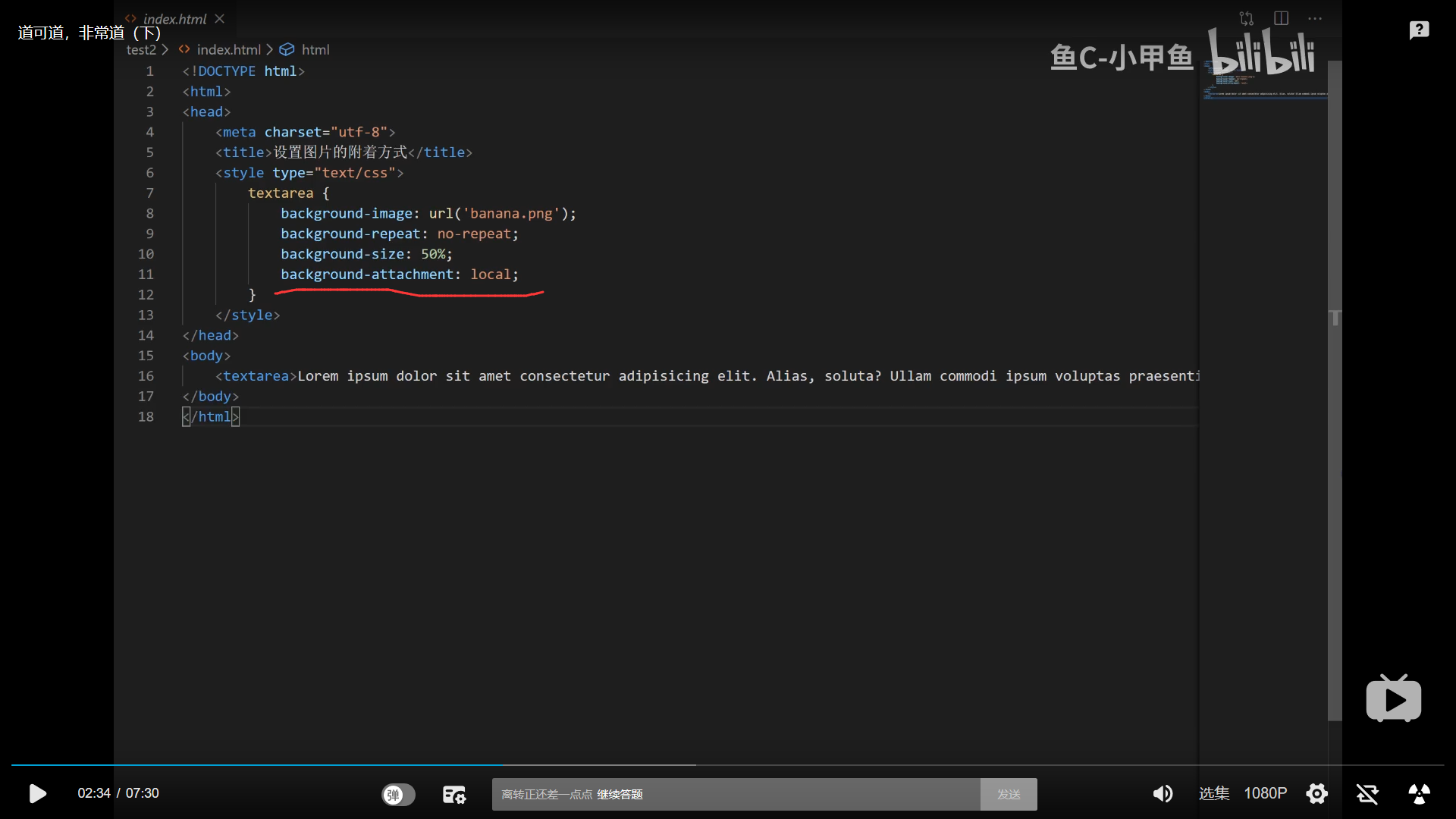
Task: Click the background-image url('banana.png') line
Action: coord(428,214)
